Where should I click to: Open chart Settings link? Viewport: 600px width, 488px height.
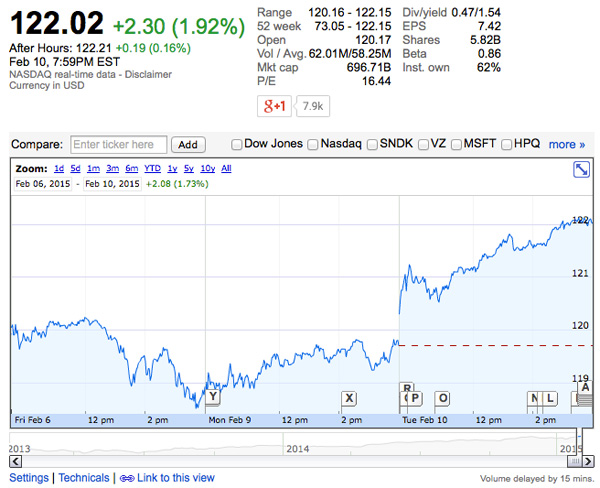(x=29, y=478)
